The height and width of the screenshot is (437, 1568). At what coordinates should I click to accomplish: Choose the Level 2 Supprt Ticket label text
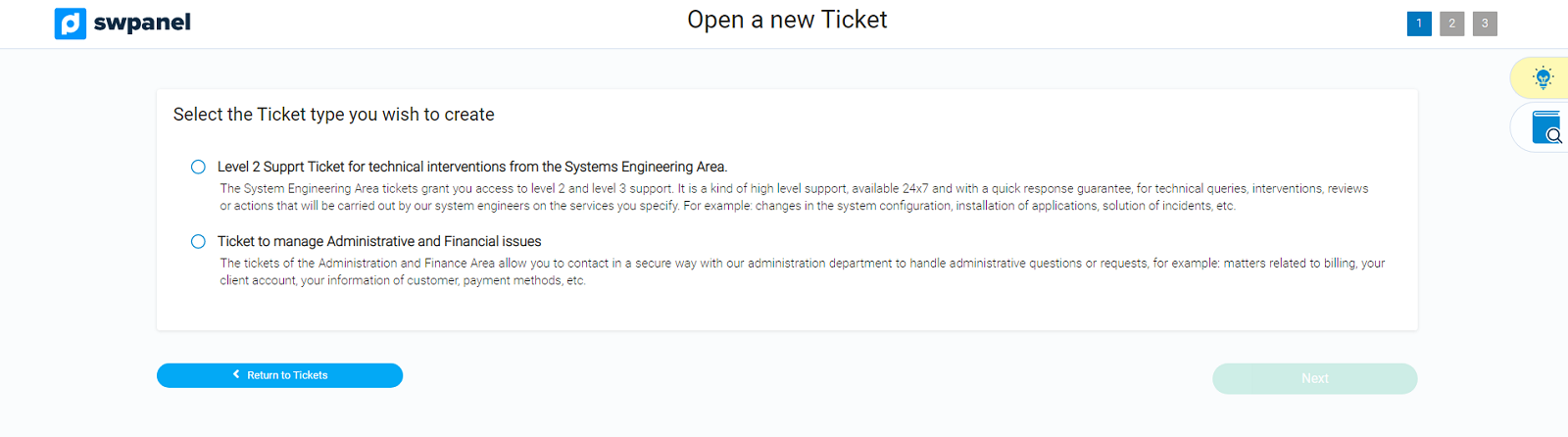472,168
